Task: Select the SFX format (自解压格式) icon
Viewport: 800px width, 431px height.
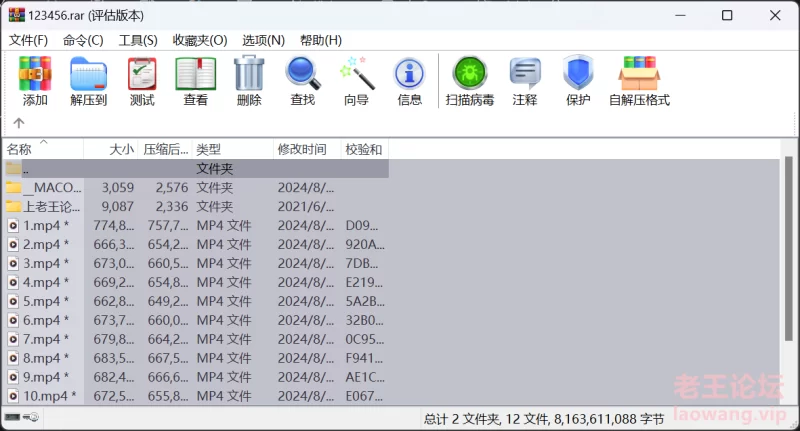Action: coord(639,73)
